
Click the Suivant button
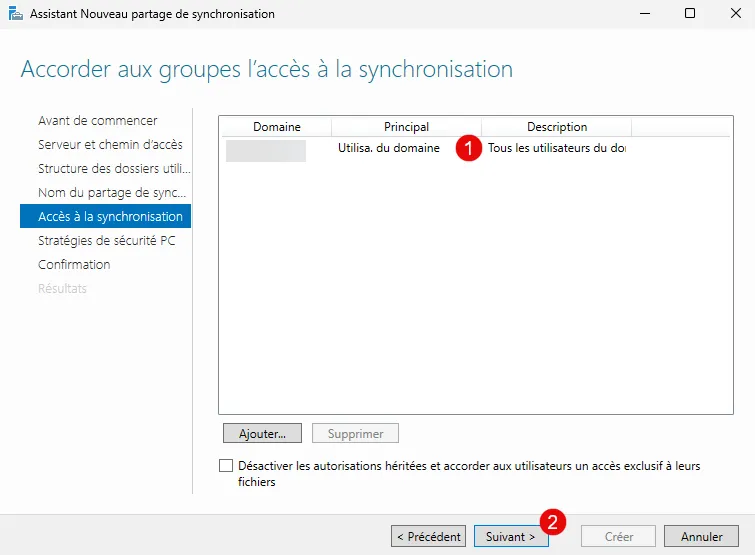510,536
